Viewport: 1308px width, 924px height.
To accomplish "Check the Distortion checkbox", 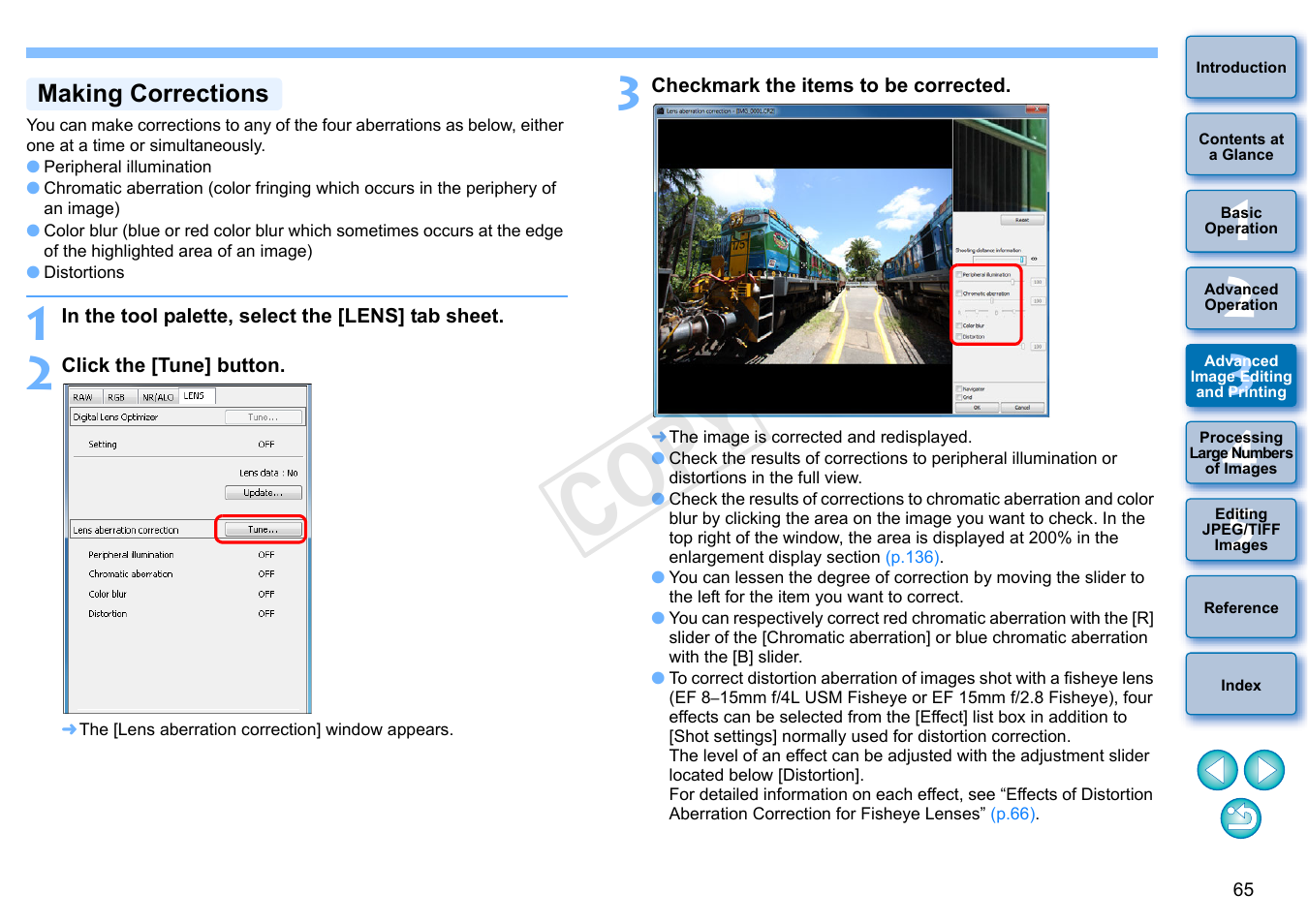I will coord(959,337).
